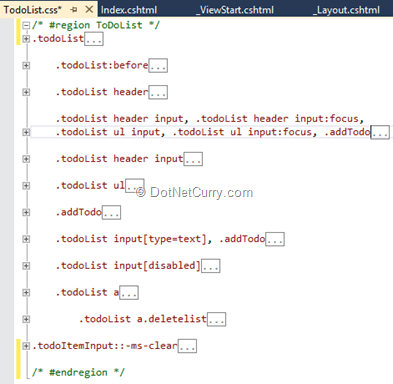The width and height of the screenshot is (393, 384).
Task: Click ellipsis box after .todoList a
Action: tap(129, 292)
